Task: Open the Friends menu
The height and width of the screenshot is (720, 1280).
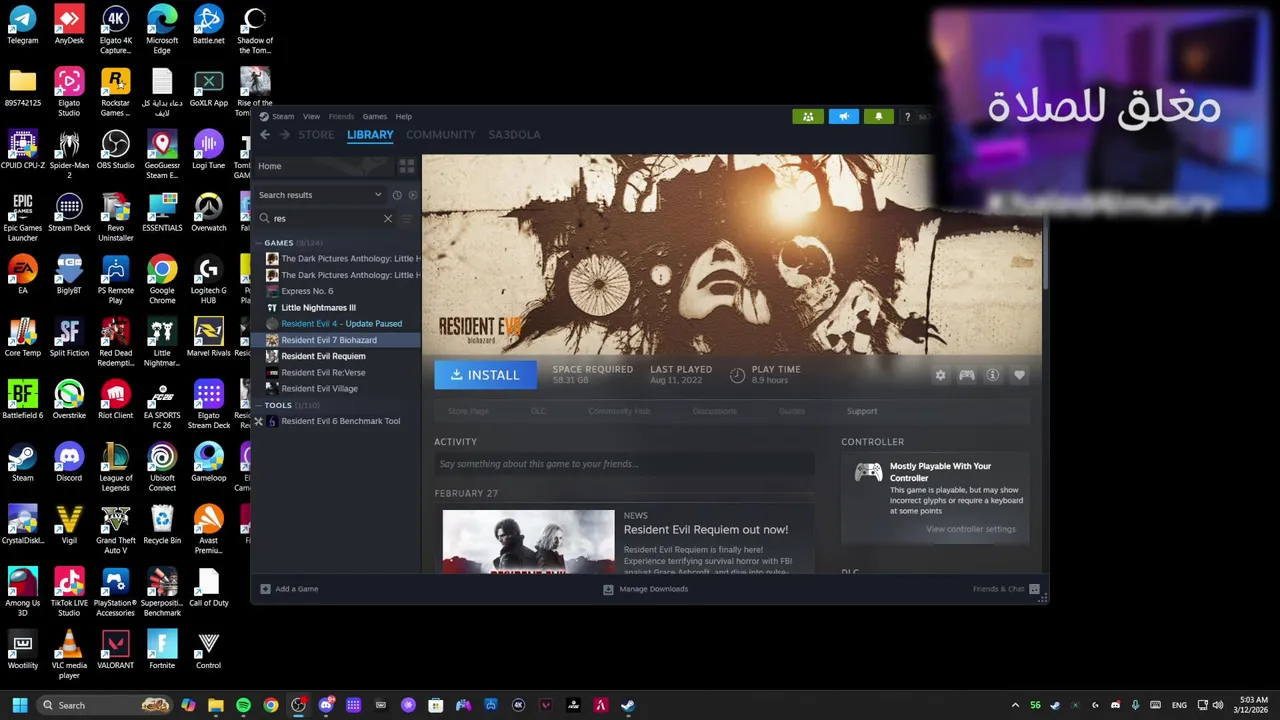Action: click(341, 117)
